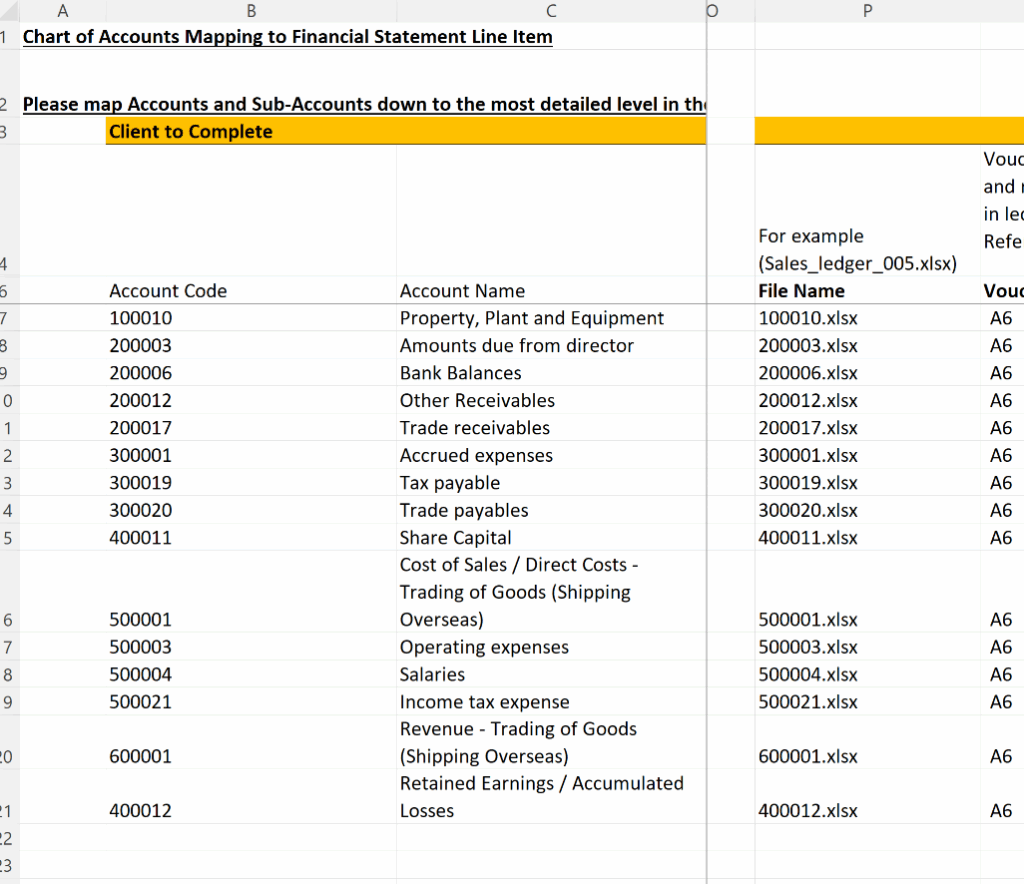Image resolution: width=1024 pixels, height=884 pixels.
Task: Select the Bank Balances cell
Action: pyautogui.click(x=461, y=373)
